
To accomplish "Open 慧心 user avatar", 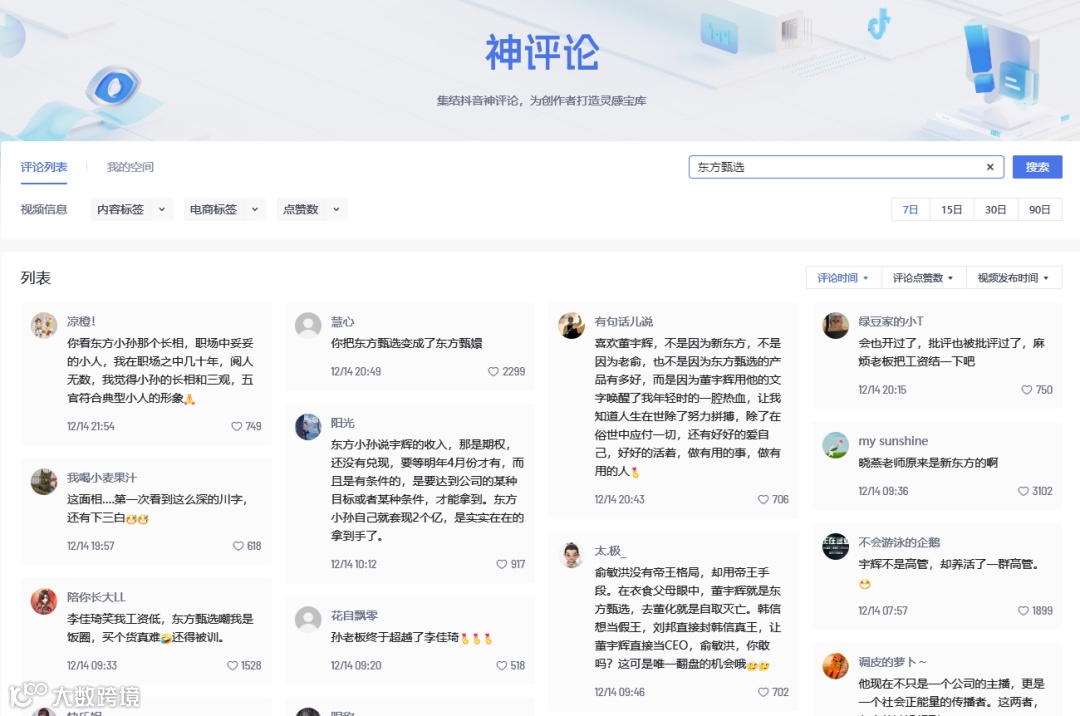I will coord(308,325).
